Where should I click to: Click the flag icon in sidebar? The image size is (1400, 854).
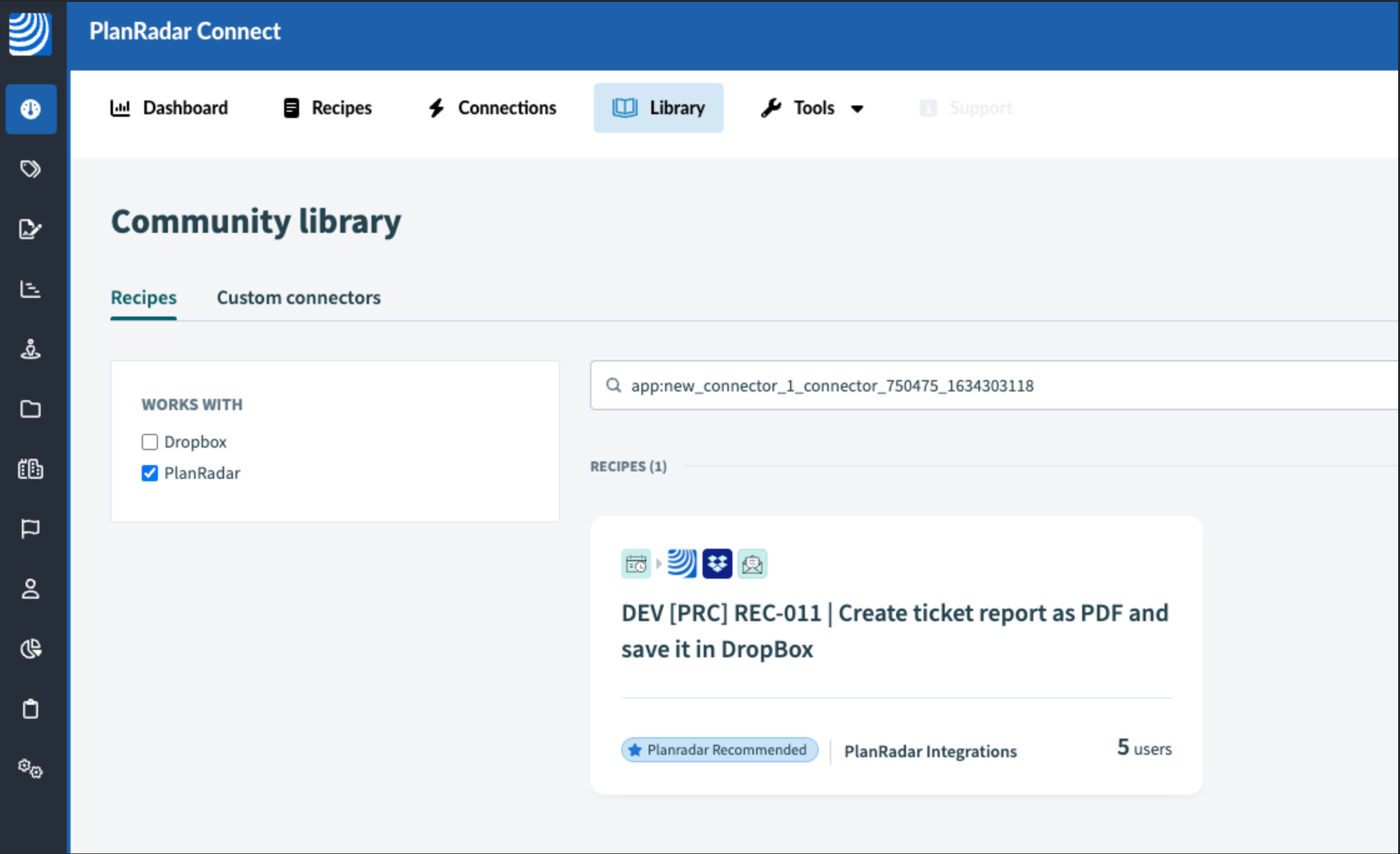[31, 529]
